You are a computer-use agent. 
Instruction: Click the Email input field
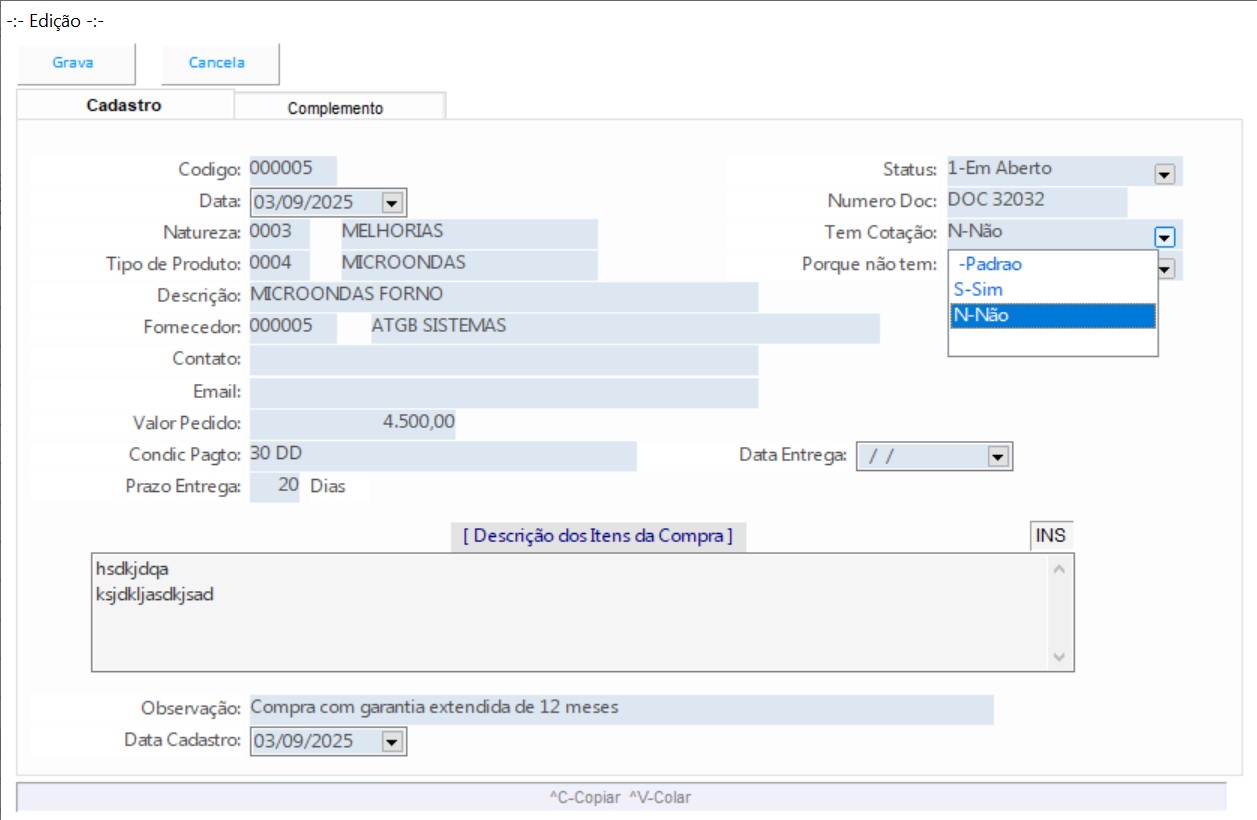(503, 393)
